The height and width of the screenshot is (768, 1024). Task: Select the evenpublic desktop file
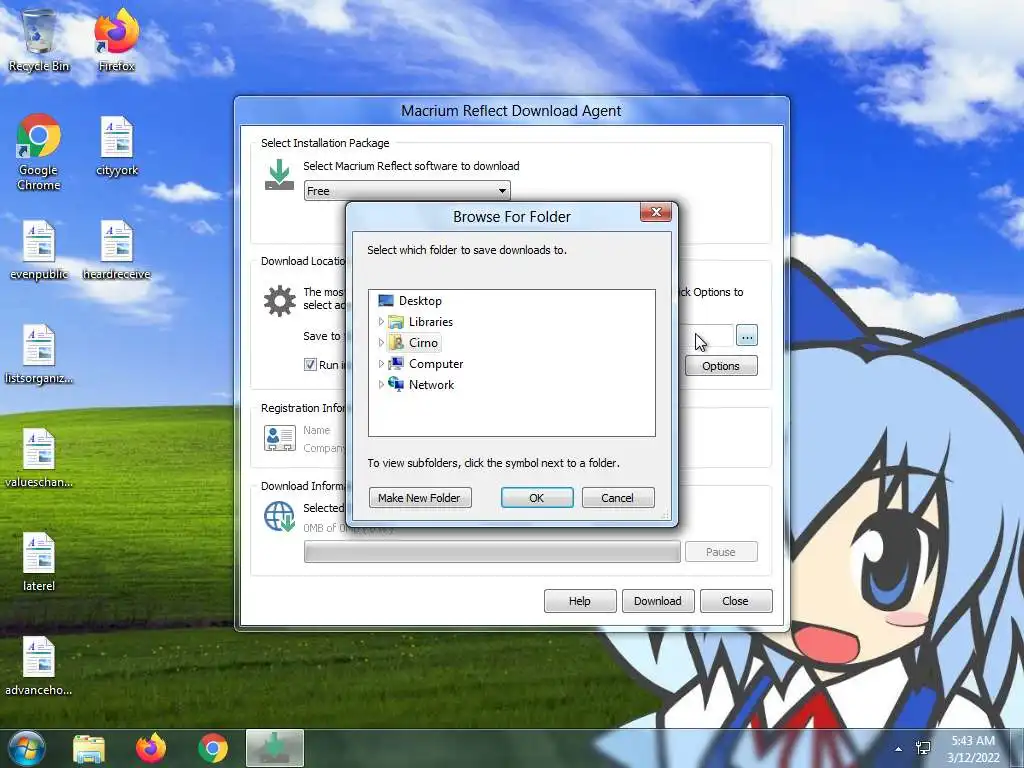tap(39, 251)
